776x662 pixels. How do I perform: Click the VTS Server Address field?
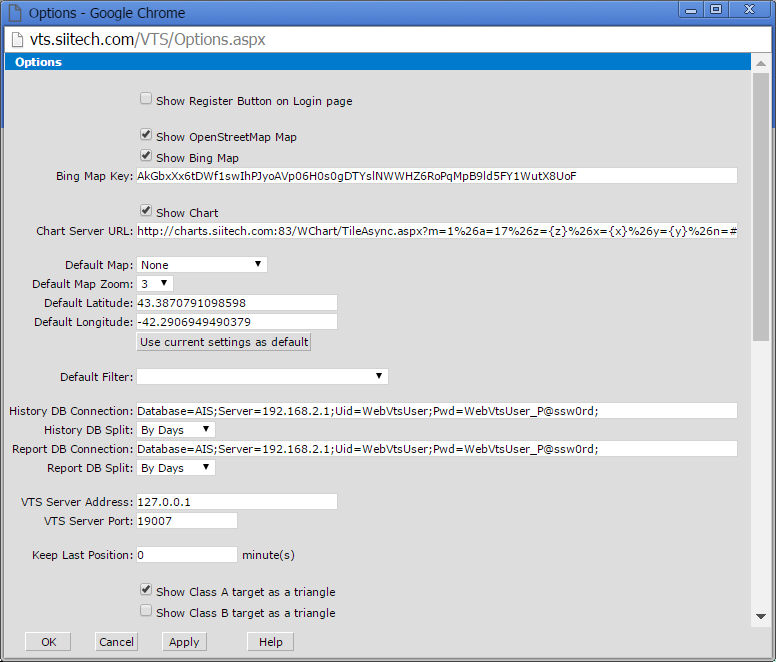coord(237,502)
